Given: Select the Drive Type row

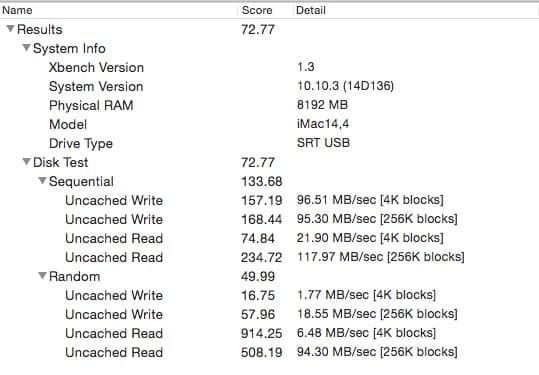Looking at the screenshot, I should [x=270, y=143].
